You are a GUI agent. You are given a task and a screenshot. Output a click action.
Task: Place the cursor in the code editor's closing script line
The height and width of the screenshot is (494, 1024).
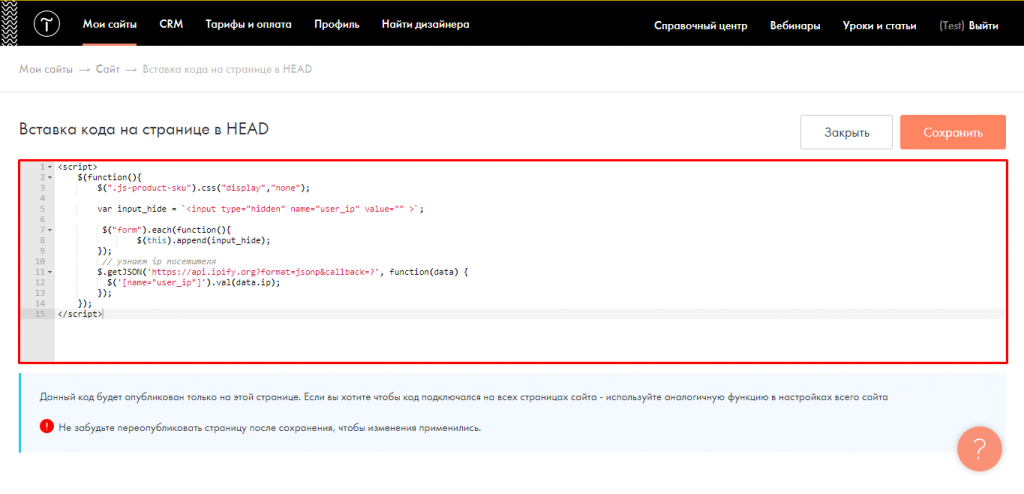point(530,314)
